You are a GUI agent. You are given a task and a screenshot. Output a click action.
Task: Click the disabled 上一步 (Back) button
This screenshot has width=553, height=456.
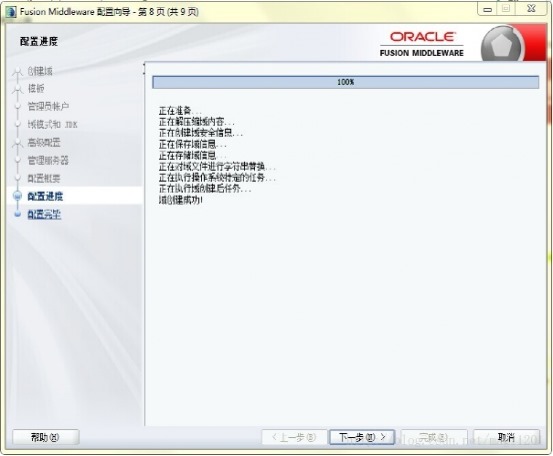click(294, 437)
